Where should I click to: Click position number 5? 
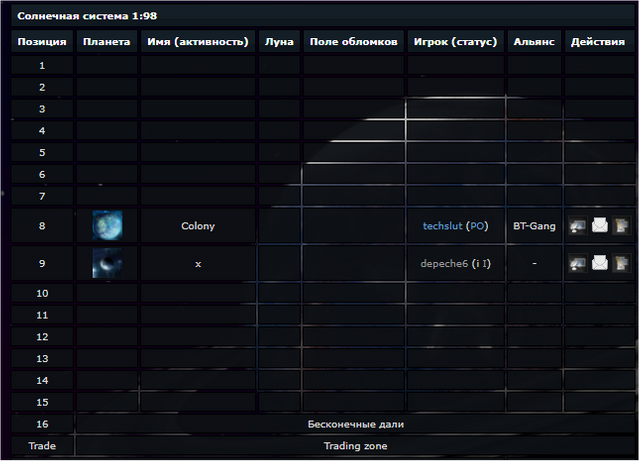click(x=42, y=153)
